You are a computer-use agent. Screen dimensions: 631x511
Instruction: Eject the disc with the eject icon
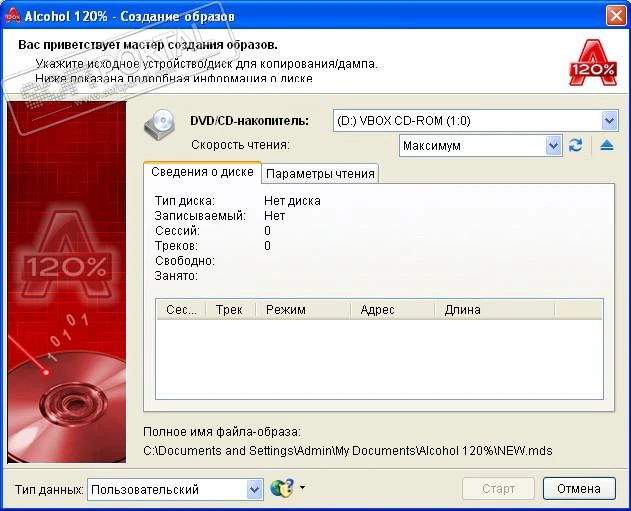coord(607,146)
